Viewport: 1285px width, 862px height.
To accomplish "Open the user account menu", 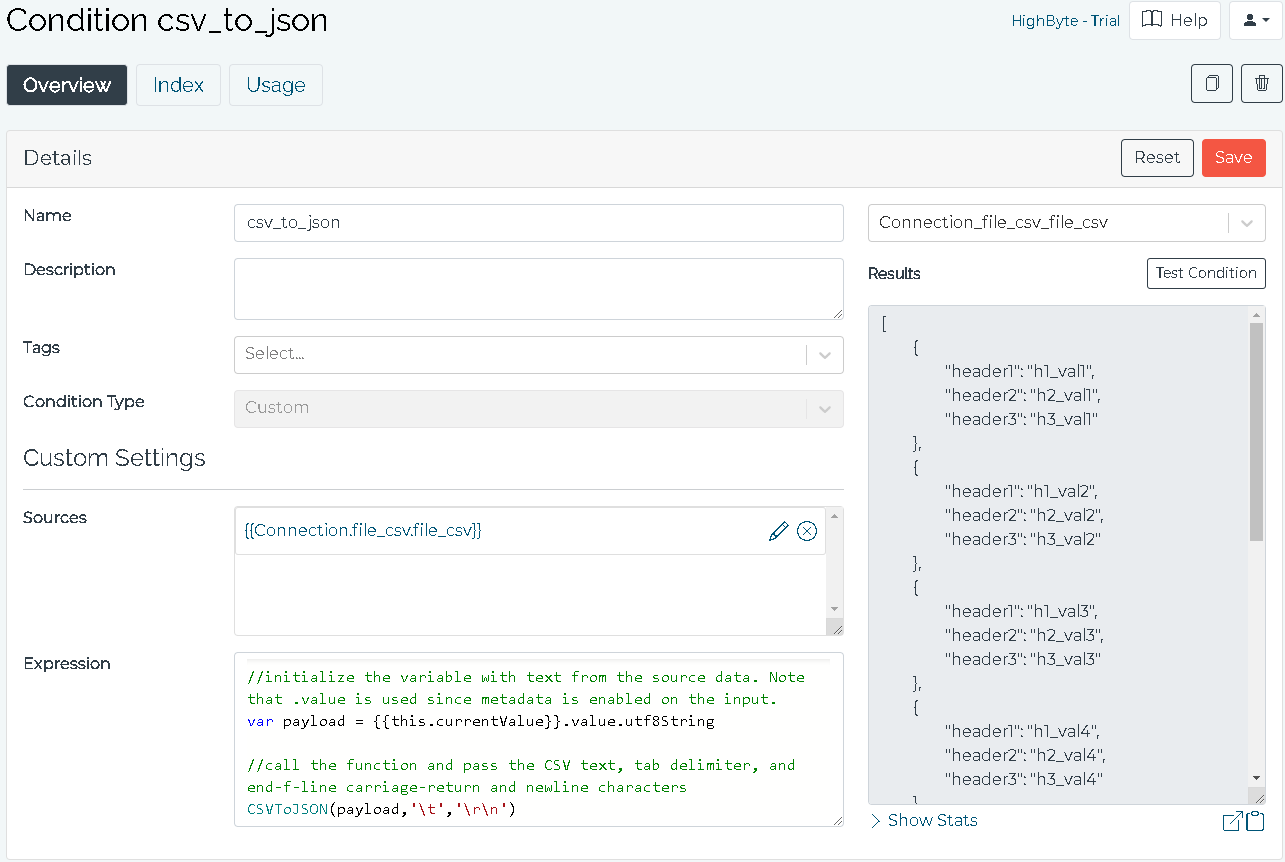I will point(1256,20).
